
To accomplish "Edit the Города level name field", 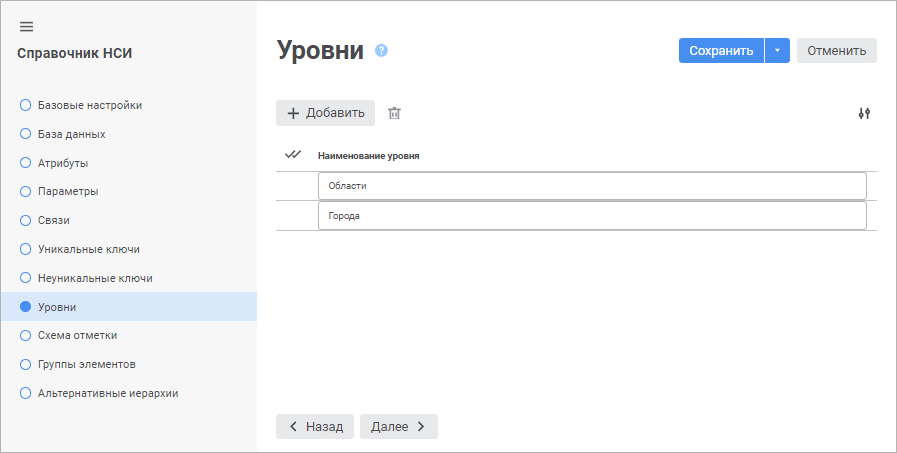I will [x=591, y=216].
